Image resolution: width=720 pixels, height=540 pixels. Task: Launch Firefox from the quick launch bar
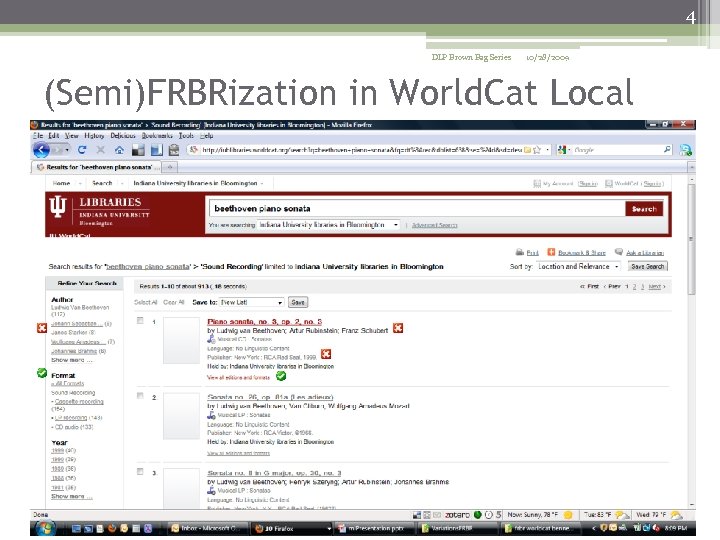[112, 529]
